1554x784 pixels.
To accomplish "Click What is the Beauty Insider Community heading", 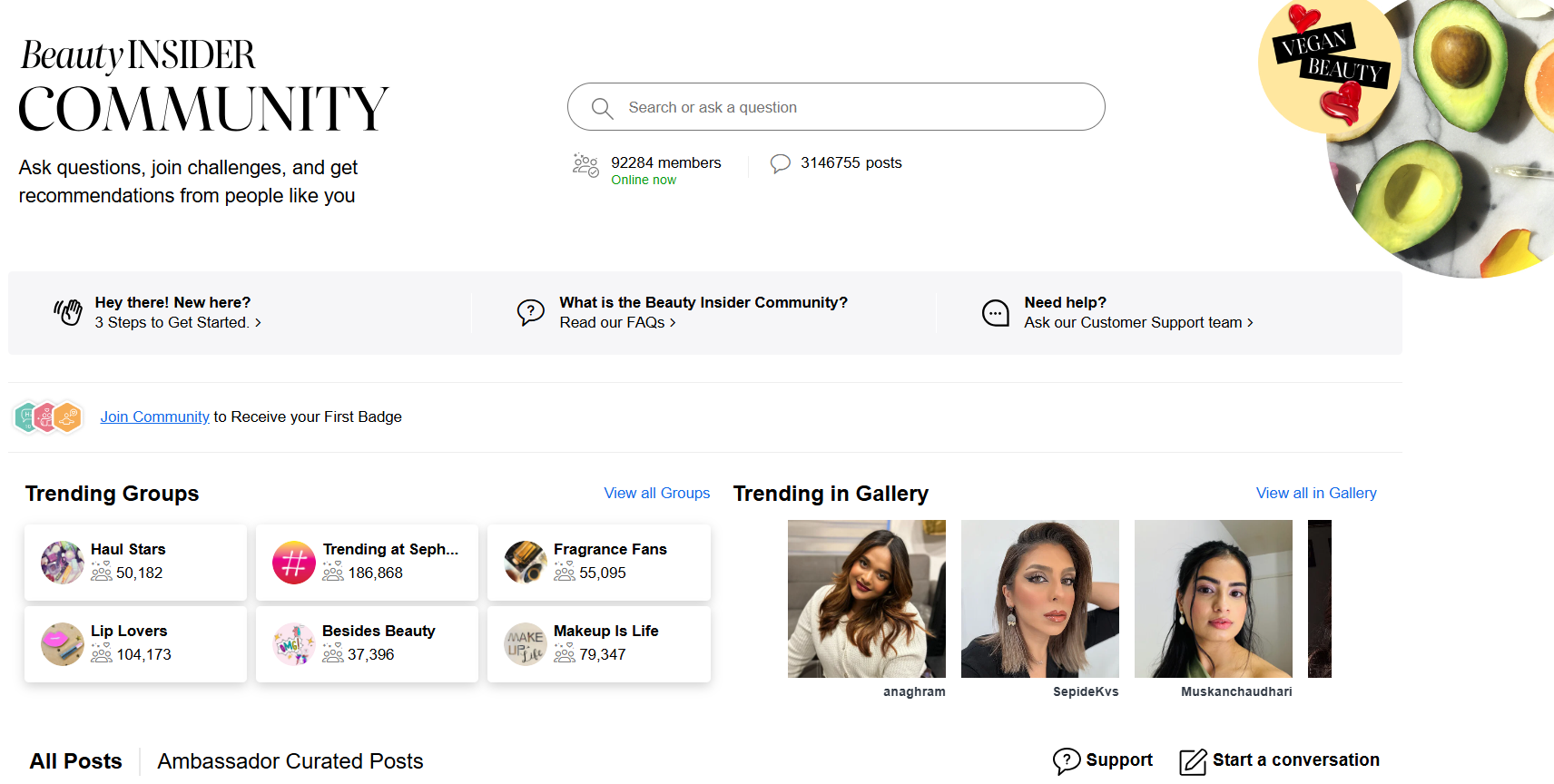I will (703, 303).
